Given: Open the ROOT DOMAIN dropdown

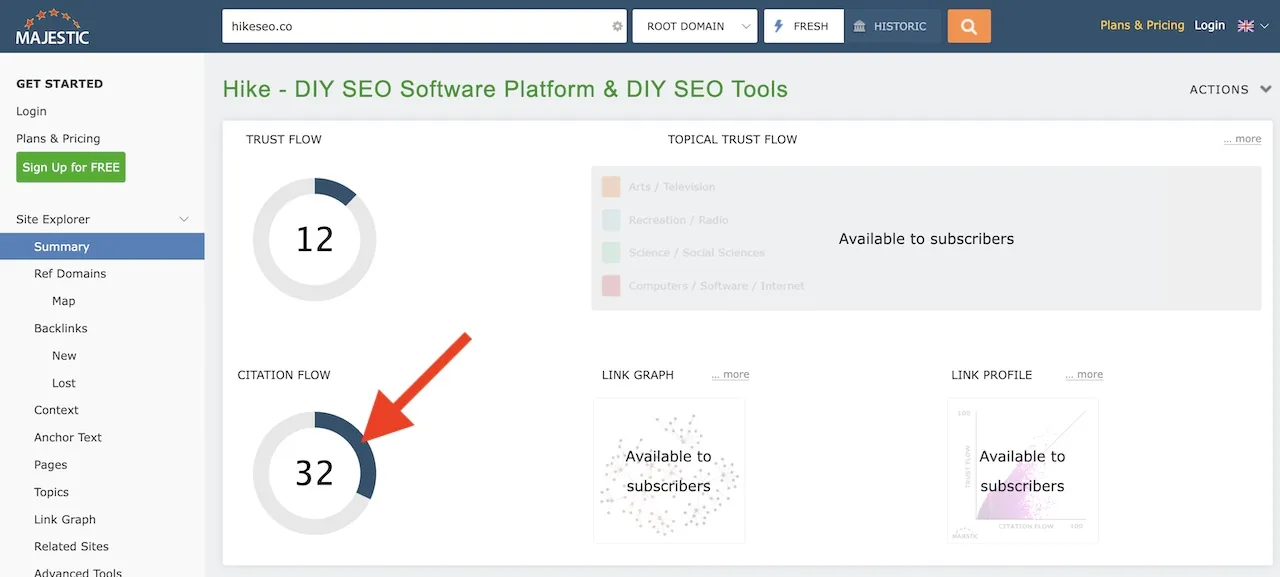Looking at the screenshot, I should (x=695, y=27).
